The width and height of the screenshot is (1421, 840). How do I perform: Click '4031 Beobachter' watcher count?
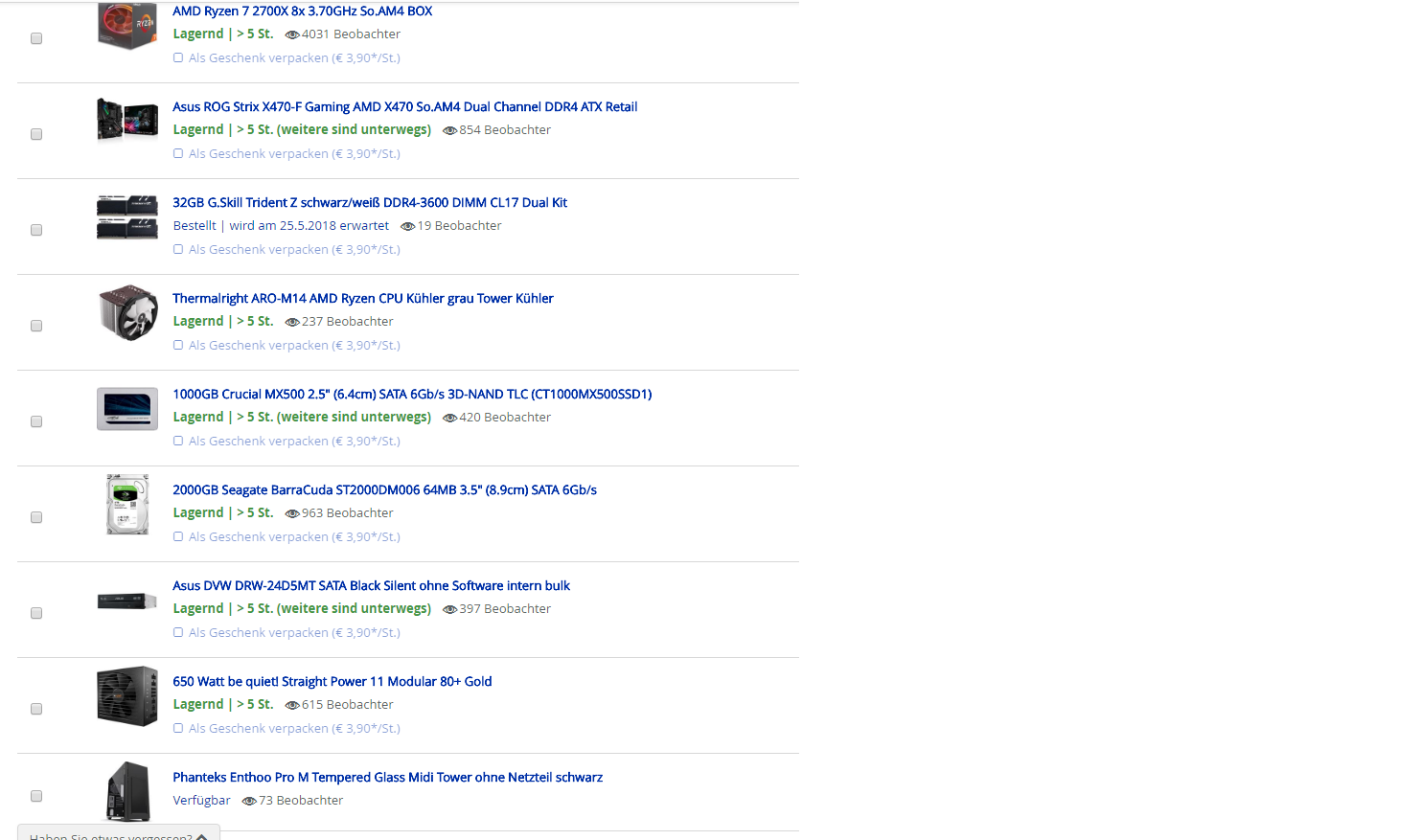tap(351, 34)
